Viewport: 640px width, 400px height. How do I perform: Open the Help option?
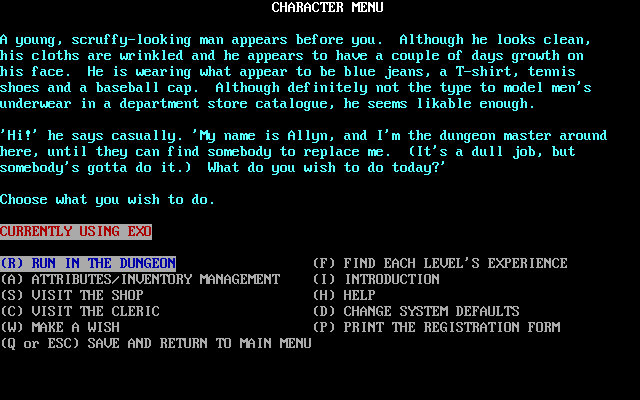[x=344, y=295]
